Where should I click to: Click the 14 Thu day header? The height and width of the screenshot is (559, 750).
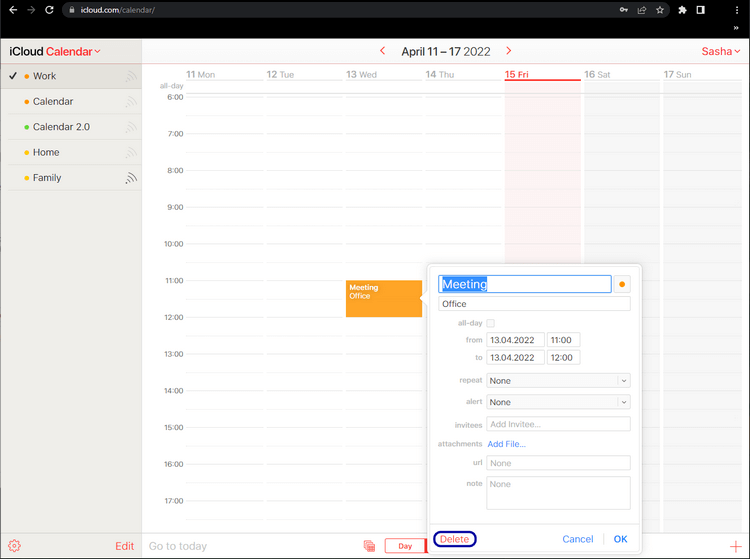(x=440, y=75)
